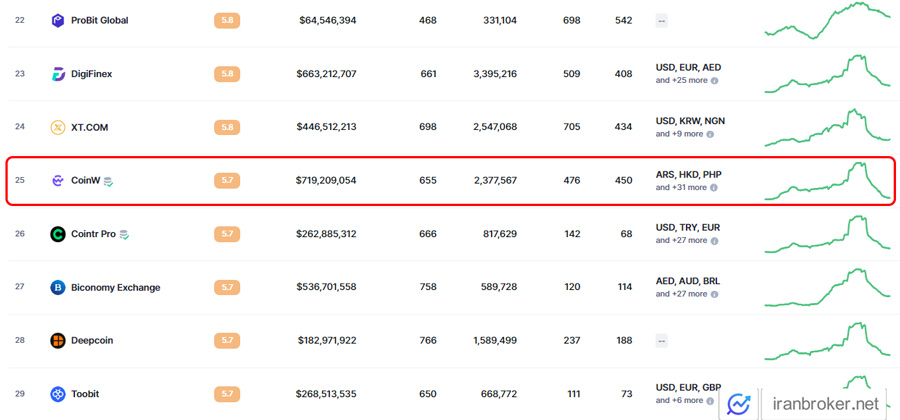900x420 pixels.
Task: Click the info icon beside DigiFinex's +25 more
Action: point(714,81)
